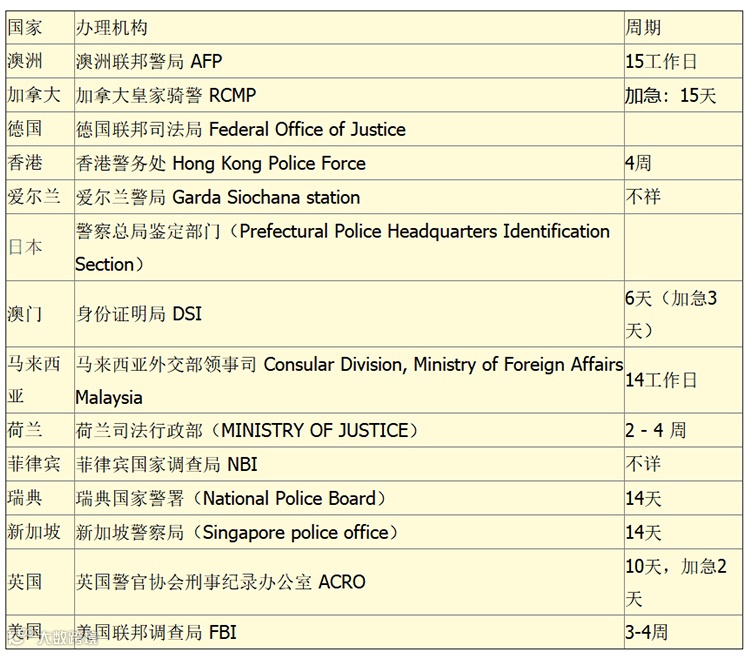The height and width of the screenshot is (652, 746).
Task: Click 身份证明局 DSI cell
Action: point(349,314)
